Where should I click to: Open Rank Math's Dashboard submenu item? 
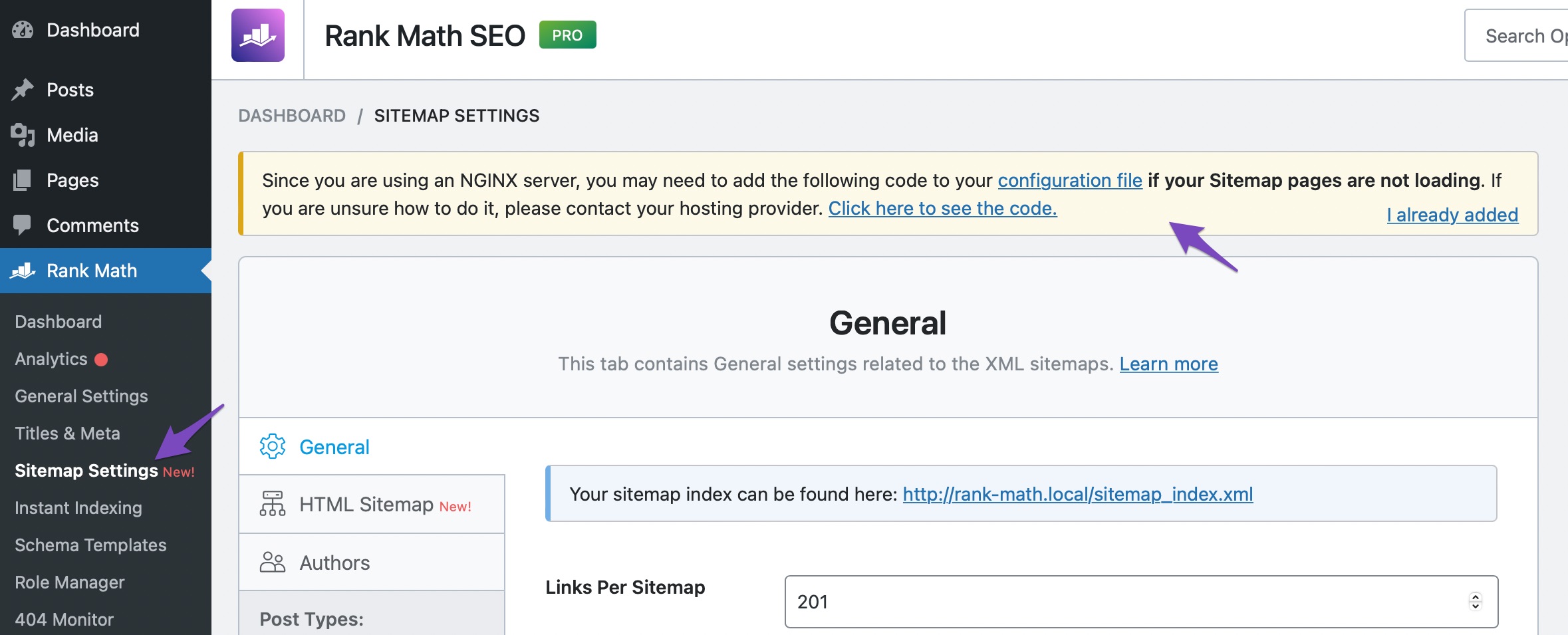(x=59, y=322)
